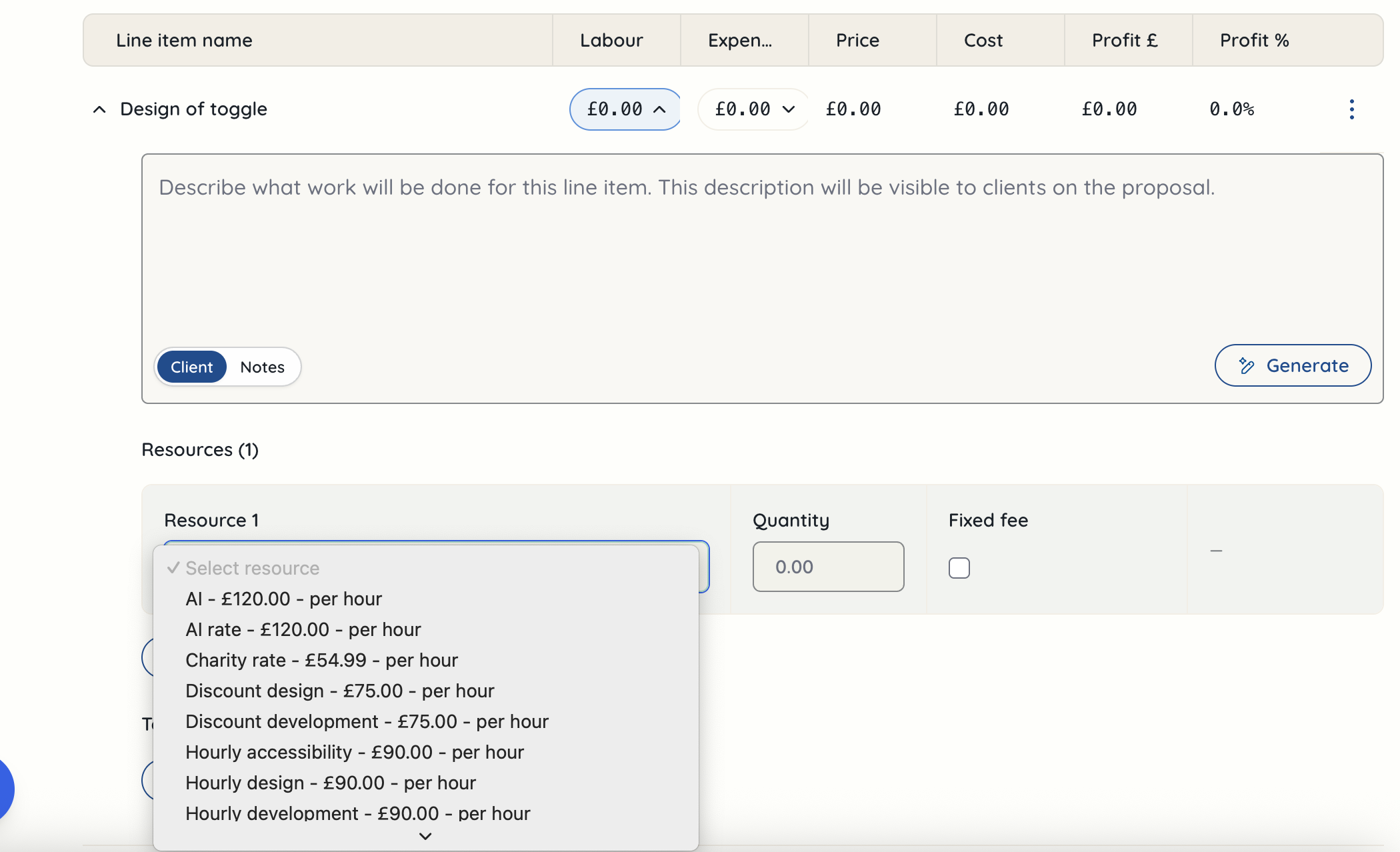Select the Client tab
This screenshot has width=1400, height=852.
click(x=191, y=366)
